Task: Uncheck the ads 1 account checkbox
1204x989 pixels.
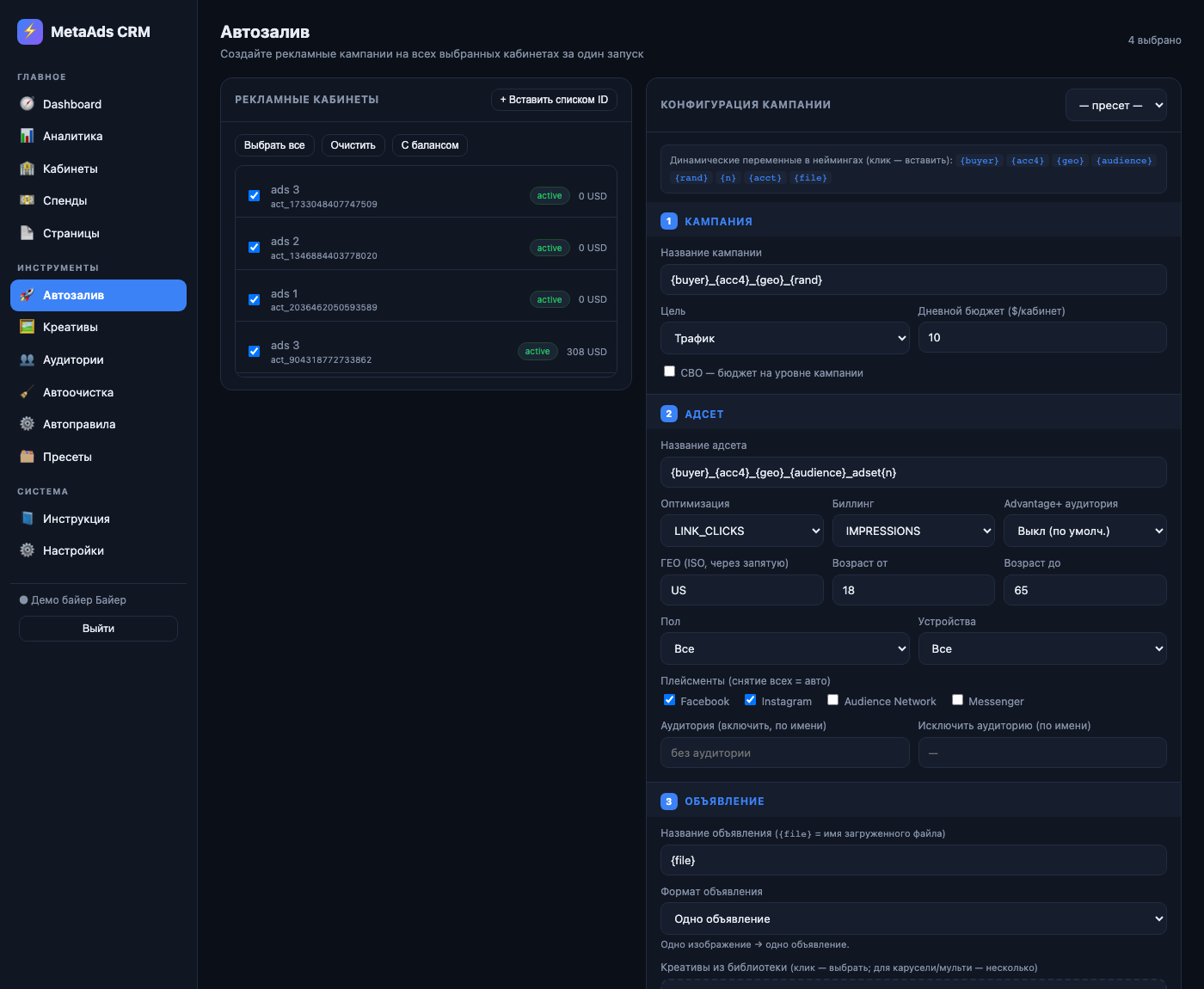Action: coord(255,299)
